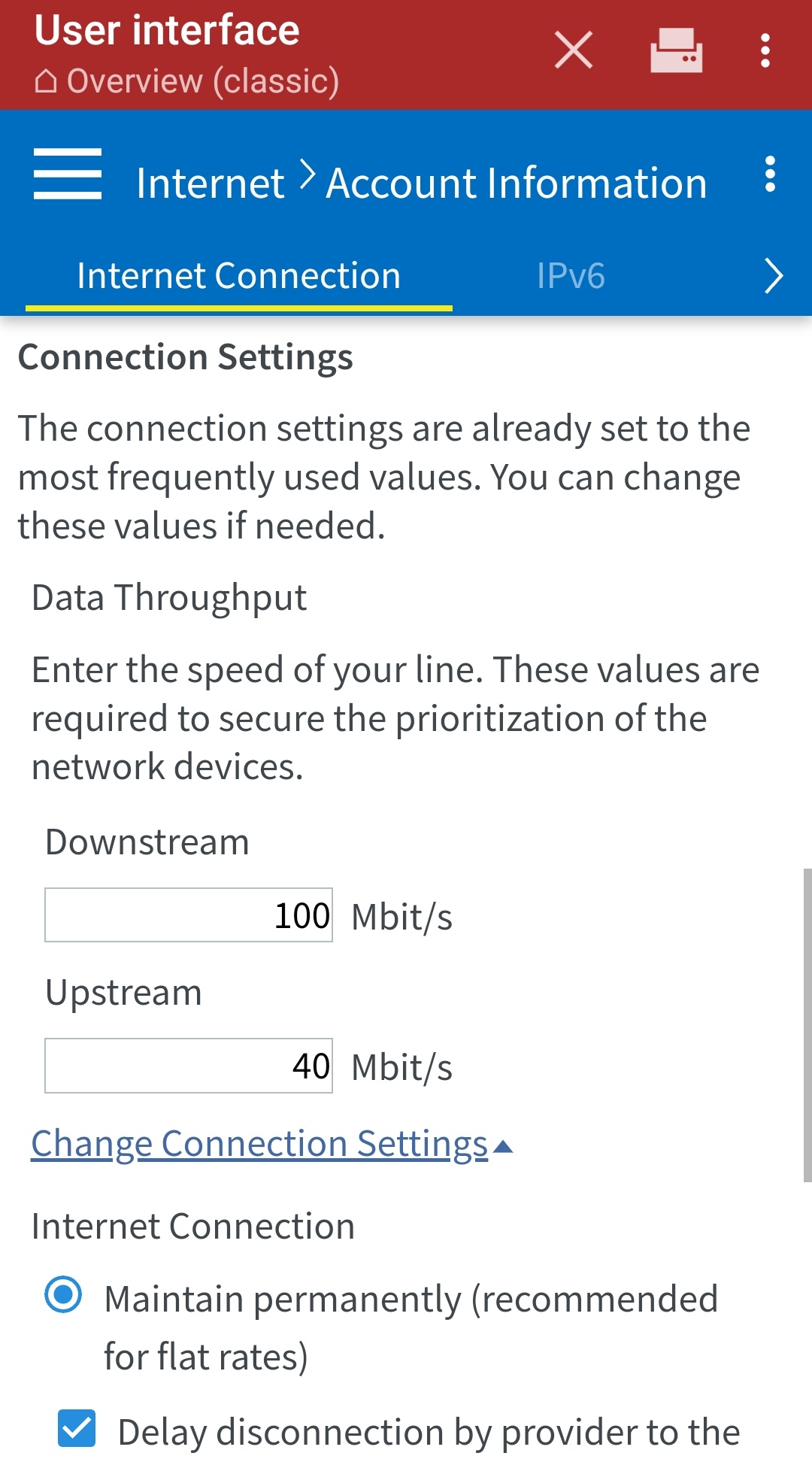Tap the home icon beside Overview
812x1459 pixels.
(x=46, y=81)
